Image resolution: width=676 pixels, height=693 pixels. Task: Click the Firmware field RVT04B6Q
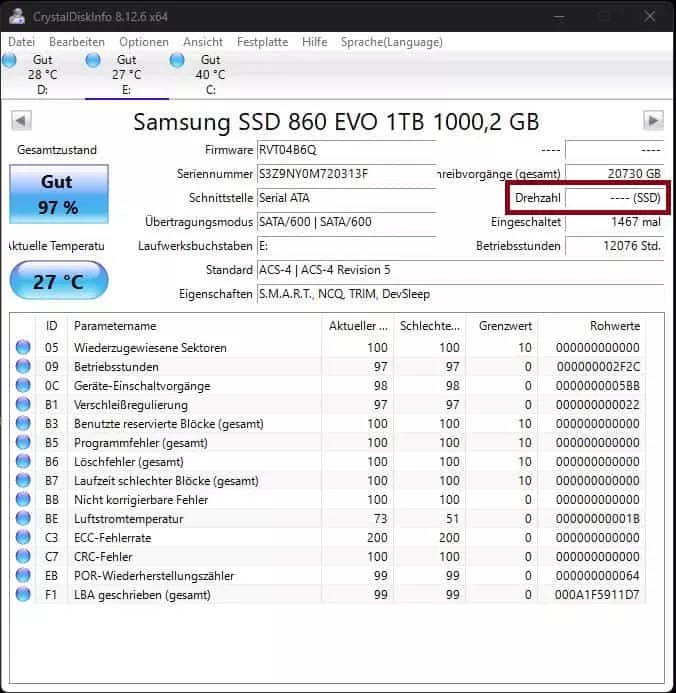(x=347, y=150)
